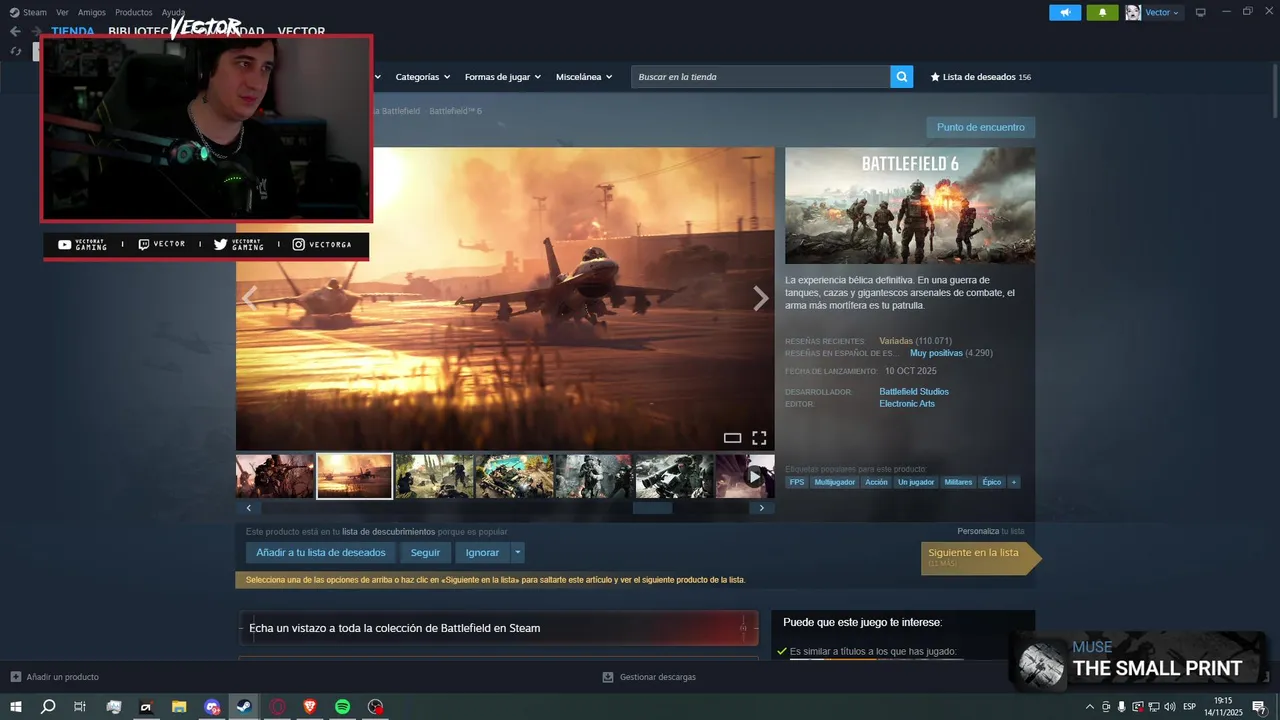Open the Battlefield 6 capsule image
Viewport: 1280px width, 720px height.
point(910,206)
